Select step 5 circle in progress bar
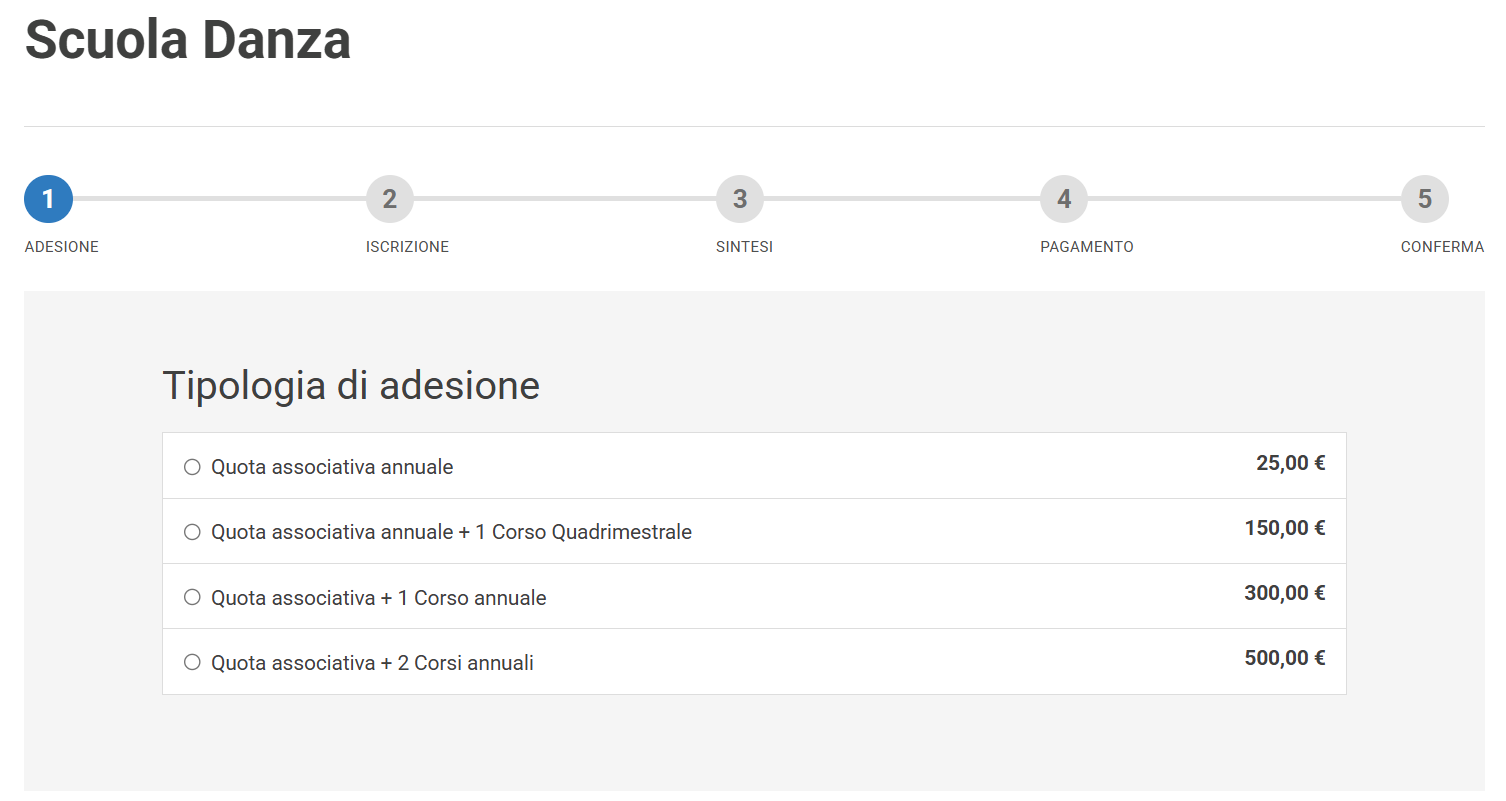Screen dimensions: 1506x801 click(1425, 199)
